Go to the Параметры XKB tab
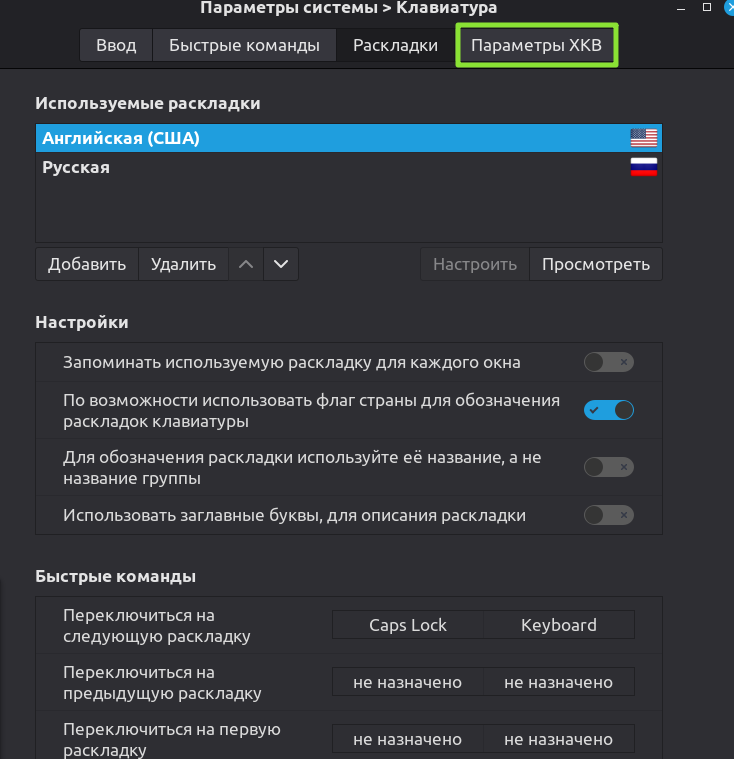Viewport: 734px width, 759px height. [x=537, y=45]
